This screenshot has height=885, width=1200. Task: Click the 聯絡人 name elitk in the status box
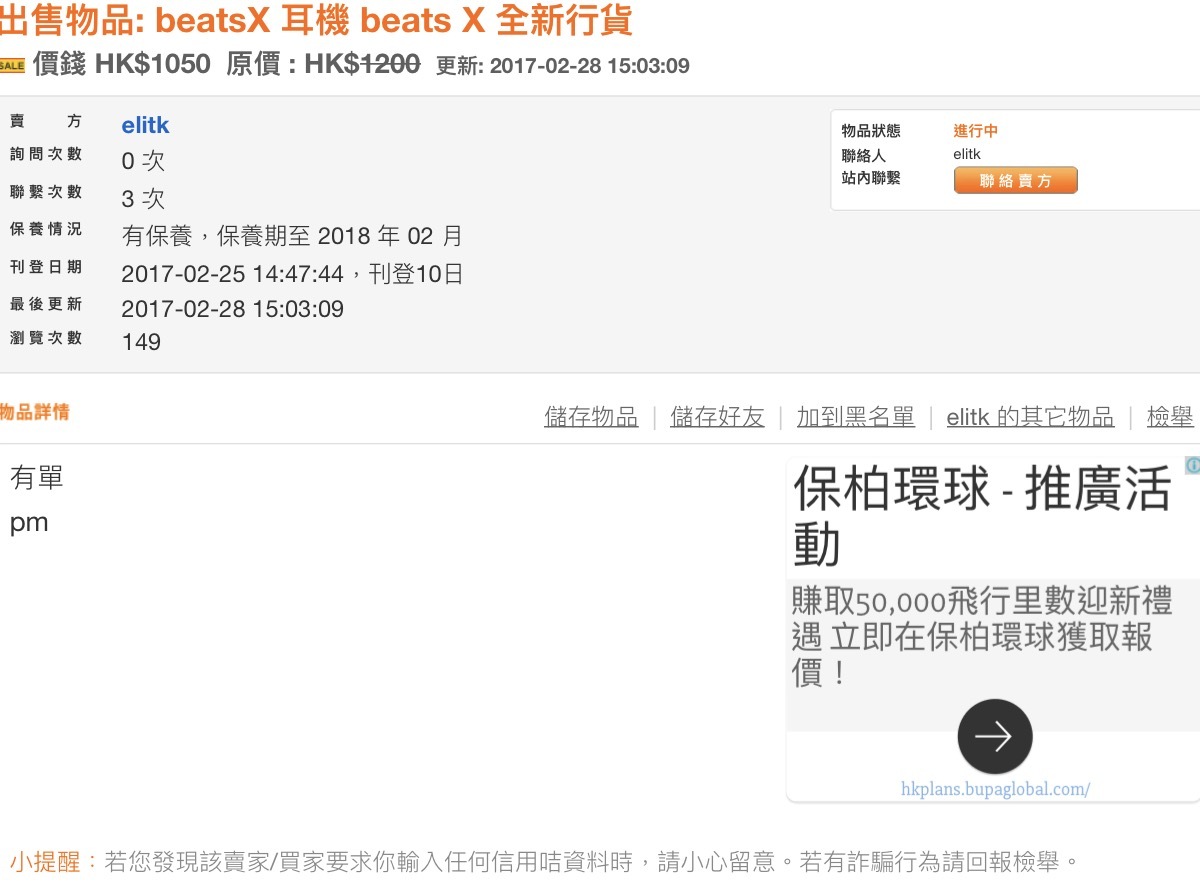(967, 154)
